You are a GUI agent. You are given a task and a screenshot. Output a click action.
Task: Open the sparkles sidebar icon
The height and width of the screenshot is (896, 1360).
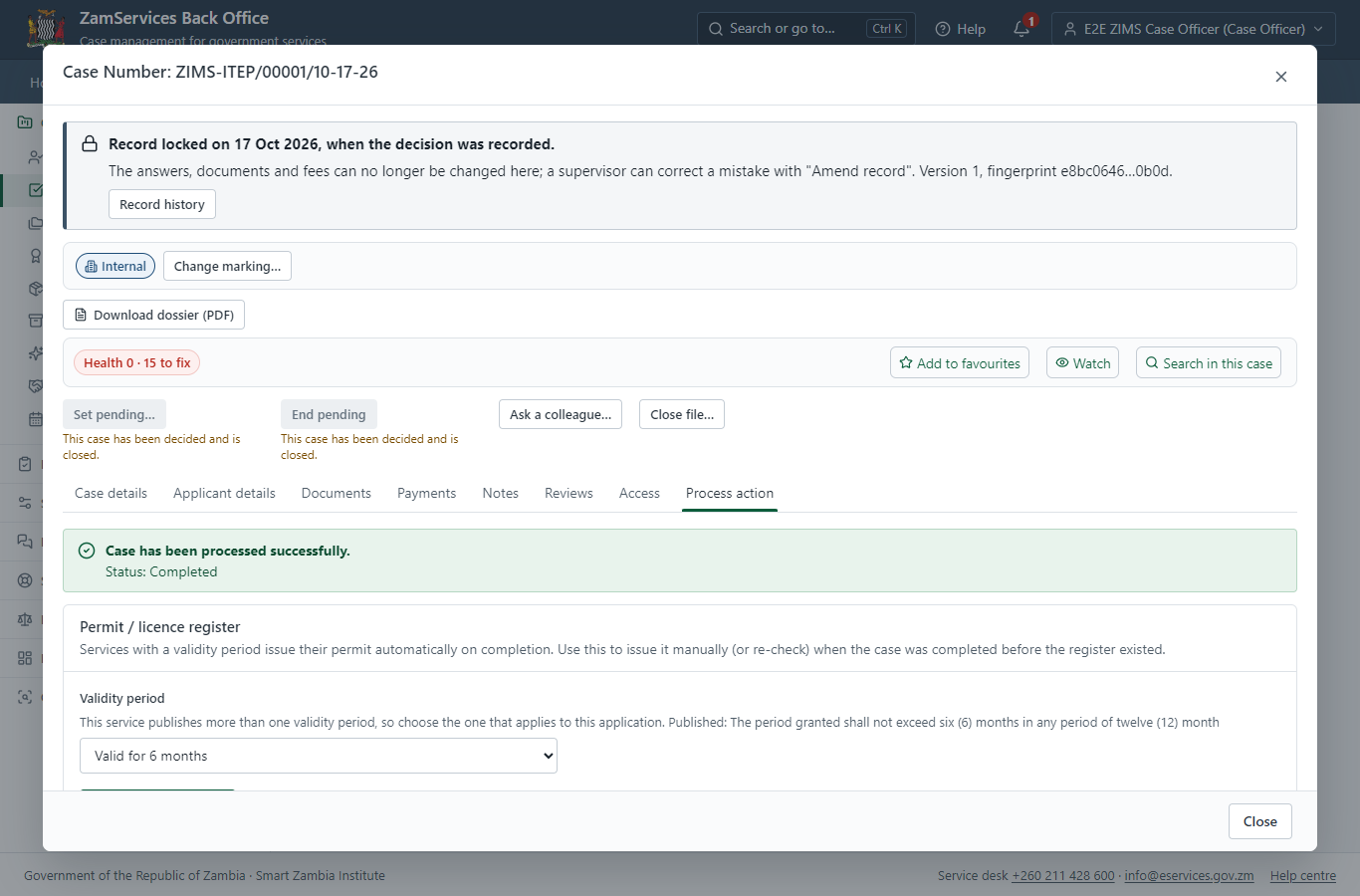click(x=36, y=353)
